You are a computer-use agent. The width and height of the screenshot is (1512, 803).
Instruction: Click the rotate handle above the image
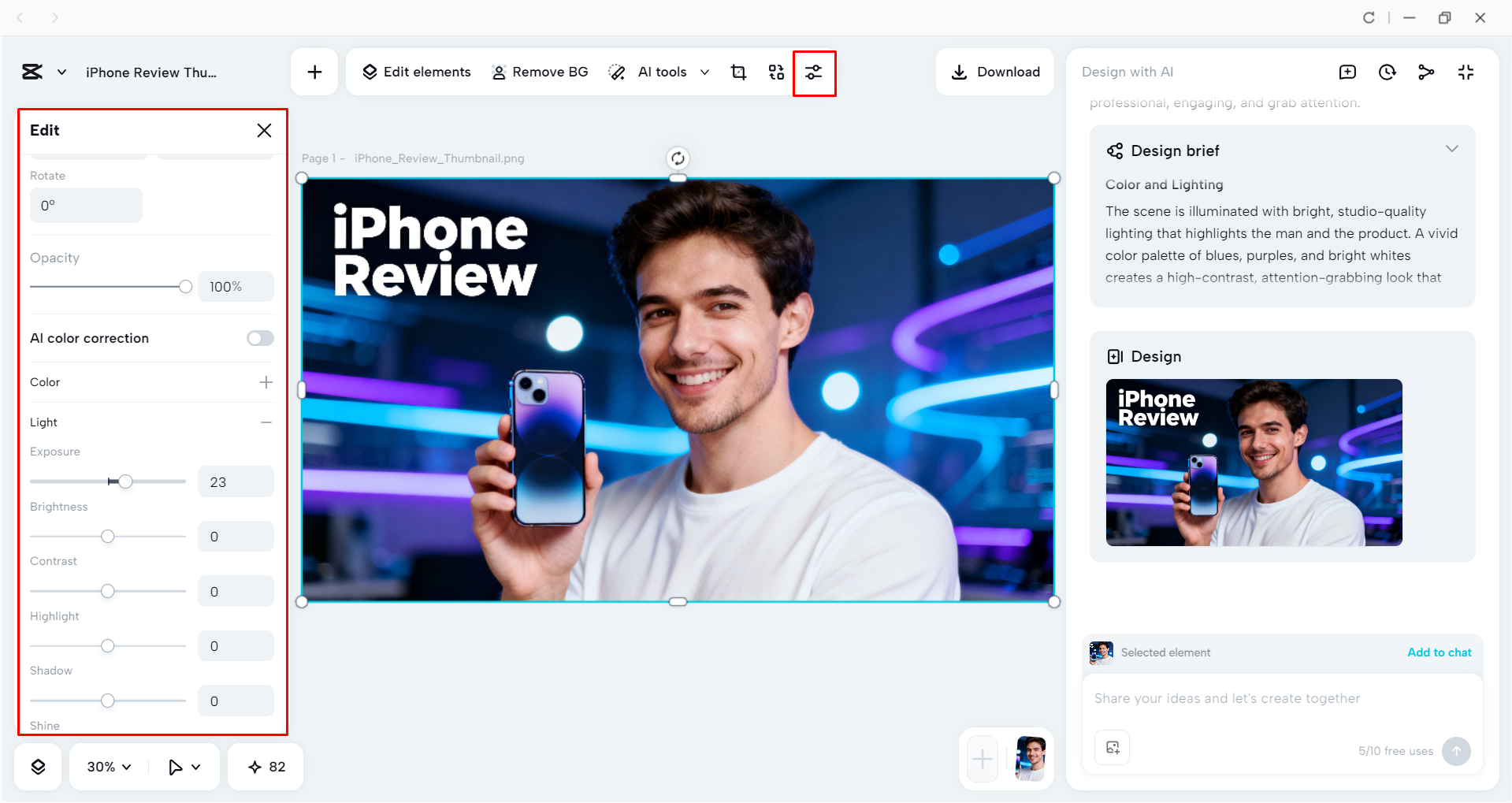pos(678,158)
